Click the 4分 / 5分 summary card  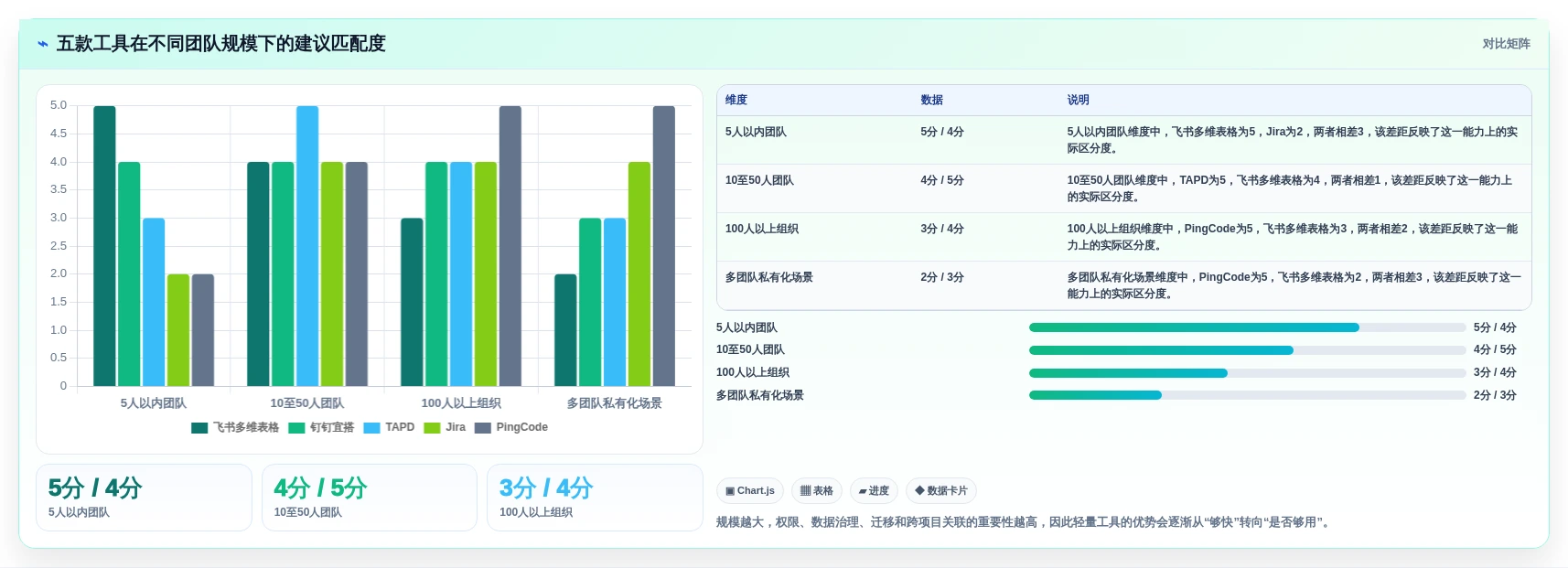click(370, 498)
